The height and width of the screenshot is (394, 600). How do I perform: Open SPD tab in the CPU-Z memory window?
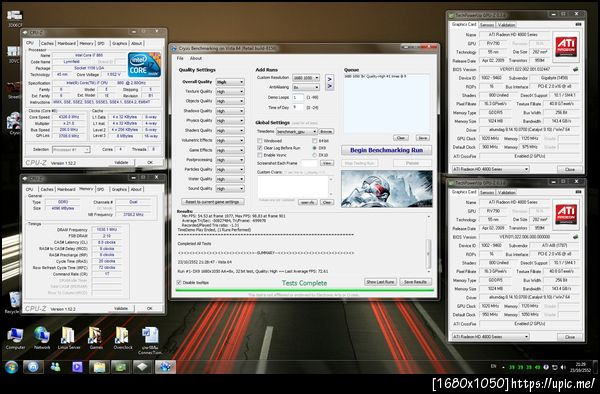(101, 189)
